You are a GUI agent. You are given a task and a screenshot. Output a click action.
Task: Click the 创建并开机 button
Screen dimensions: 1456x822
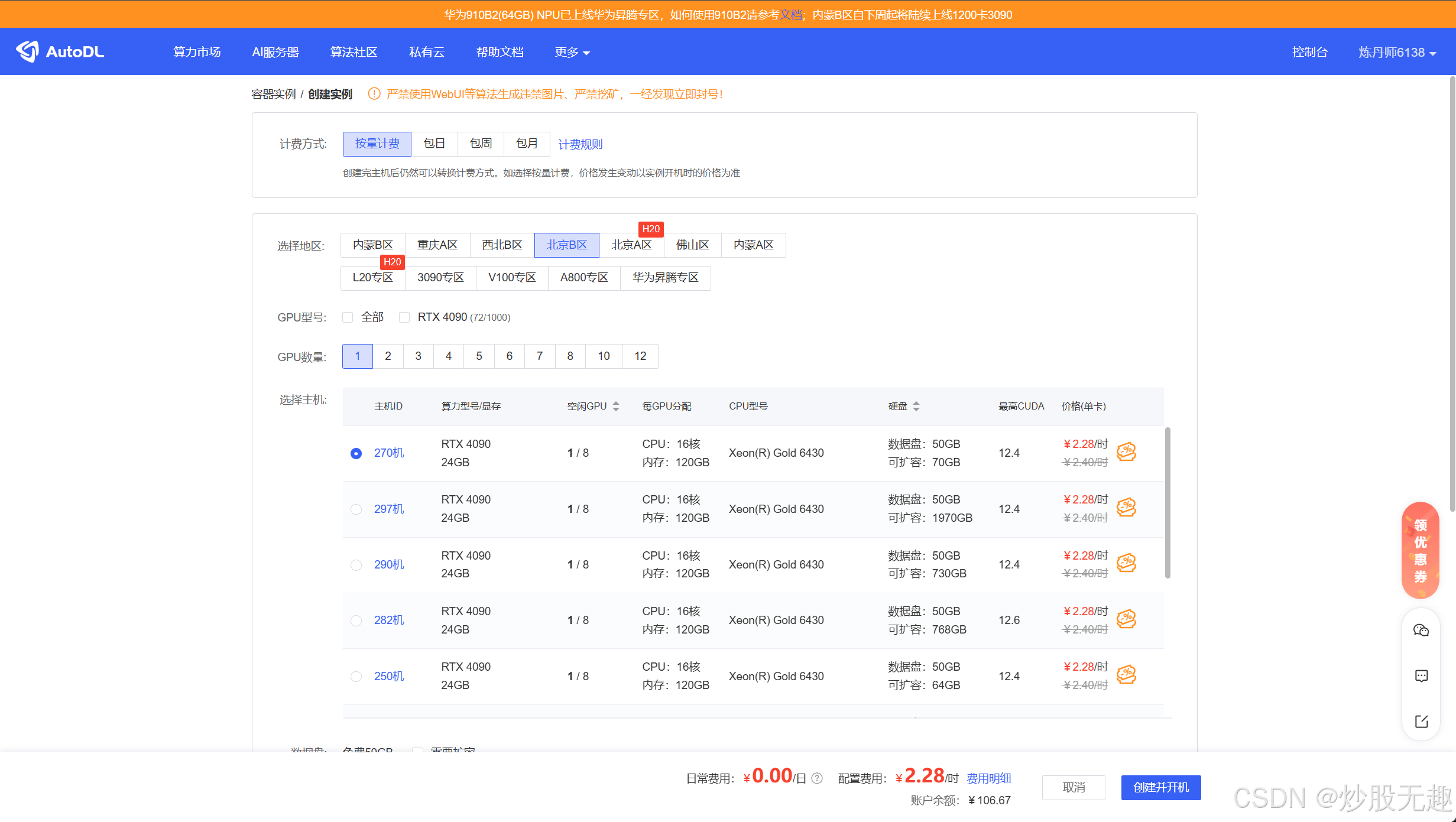[x=1161, y=787]
